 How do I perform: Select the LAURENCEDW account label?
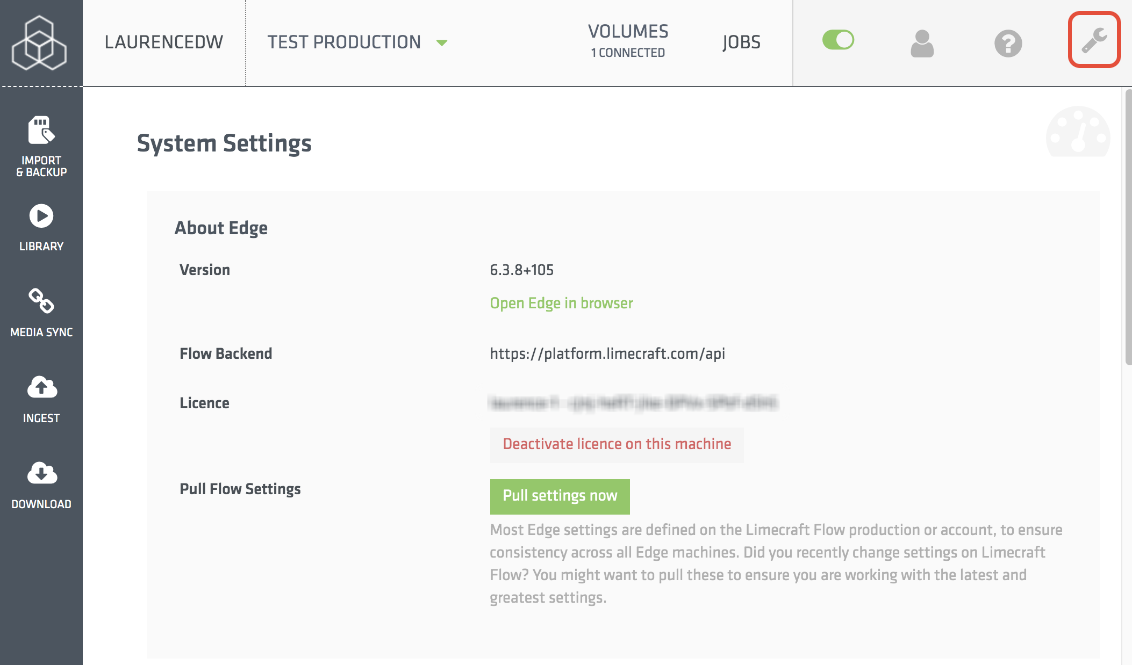pyautogui.click(x=164, y=43)
